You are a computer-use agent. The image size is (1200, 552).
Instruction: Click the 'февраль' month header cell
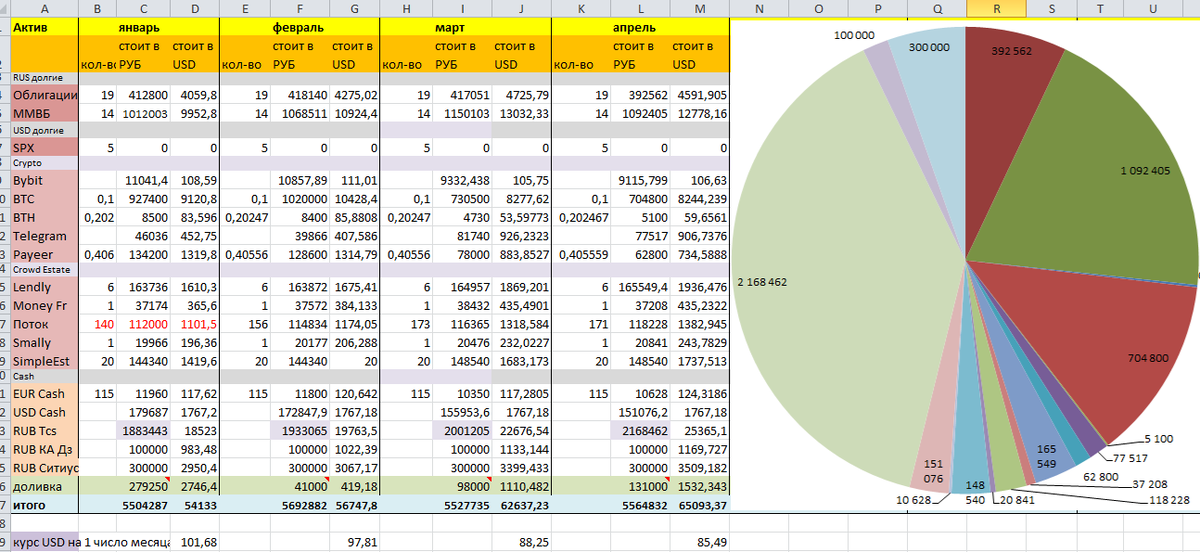tap(299, 27)
